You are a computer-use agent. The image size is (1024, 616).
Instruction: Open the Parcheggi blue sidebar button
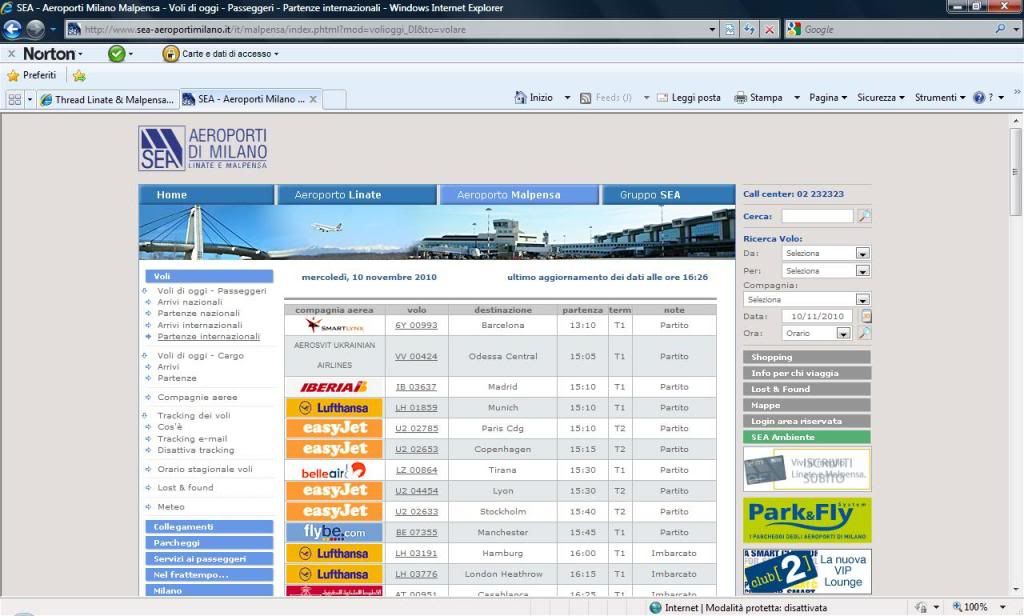pos(209,543)
